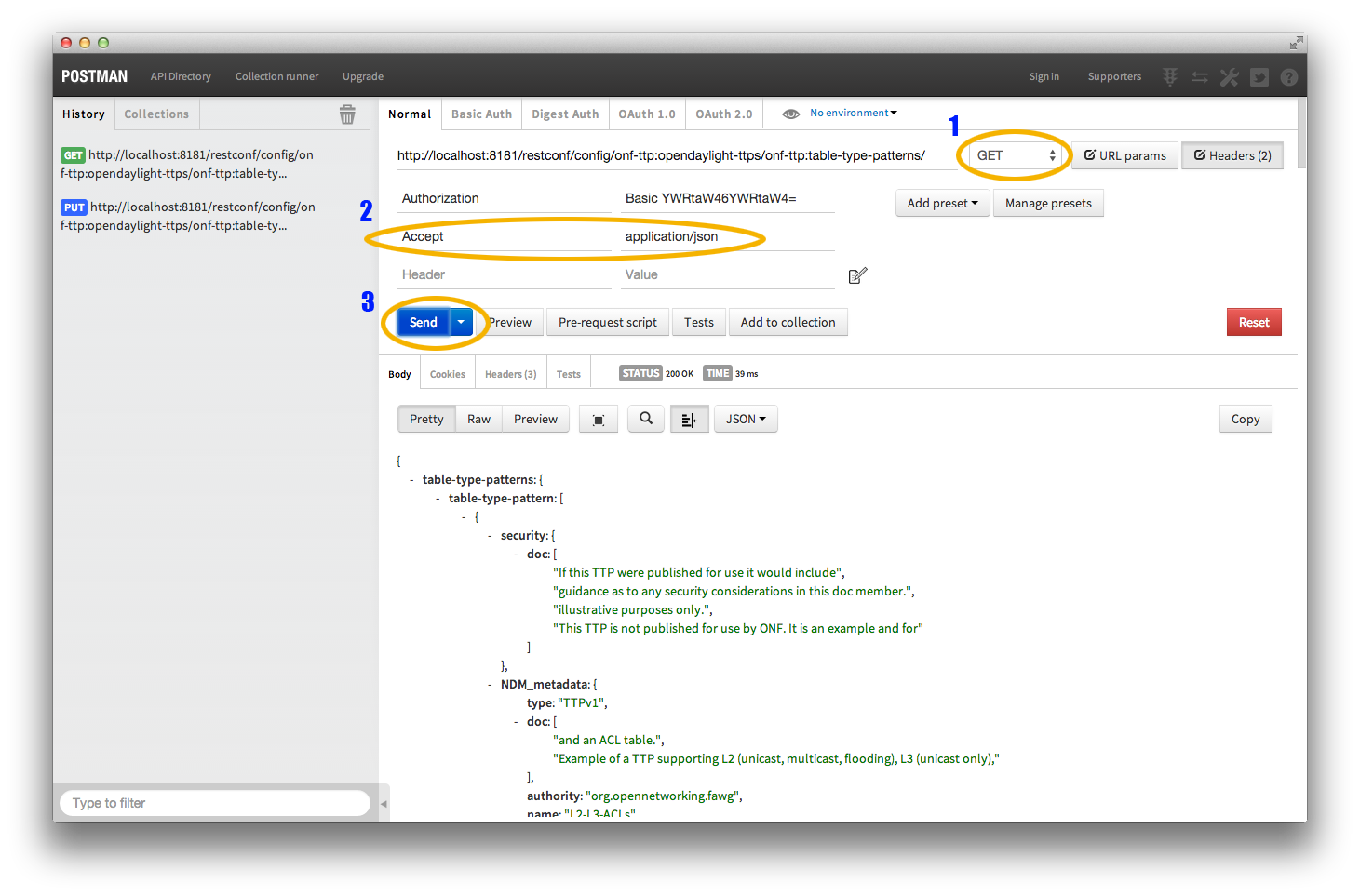The width and height of the screenshot is (1360, 896).
Task: Select the Digest Auth tab
Action: point(565,114)
